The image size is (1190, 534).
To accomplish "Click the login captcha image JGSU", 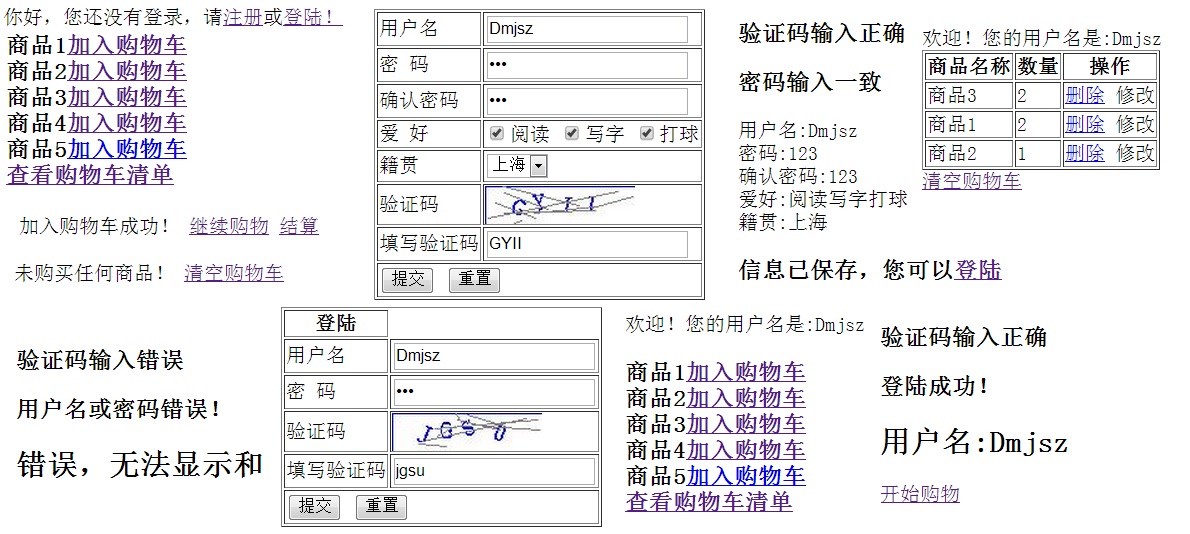I will (x=467, y=432).
